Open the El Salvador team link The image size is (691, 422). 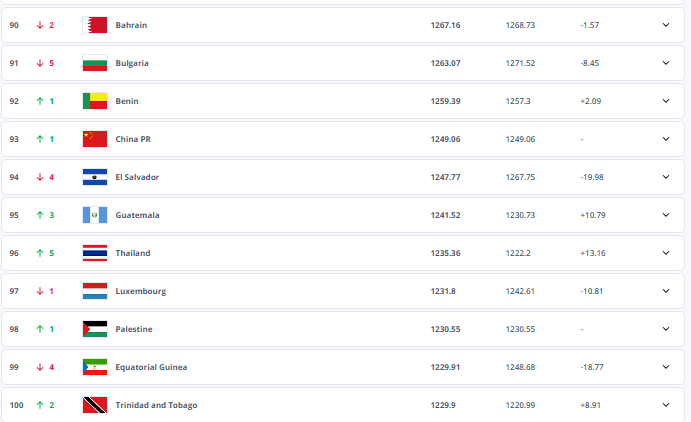tap(137, 177)
